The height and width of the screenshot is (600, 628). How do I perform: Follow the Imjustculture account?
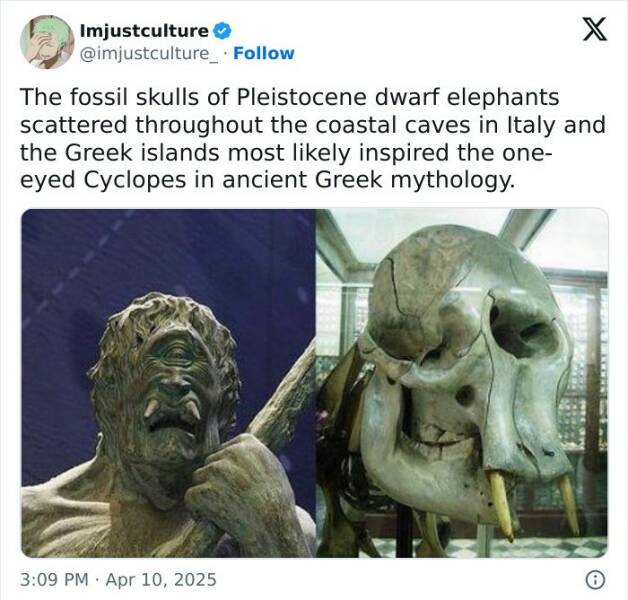point(264,53)
